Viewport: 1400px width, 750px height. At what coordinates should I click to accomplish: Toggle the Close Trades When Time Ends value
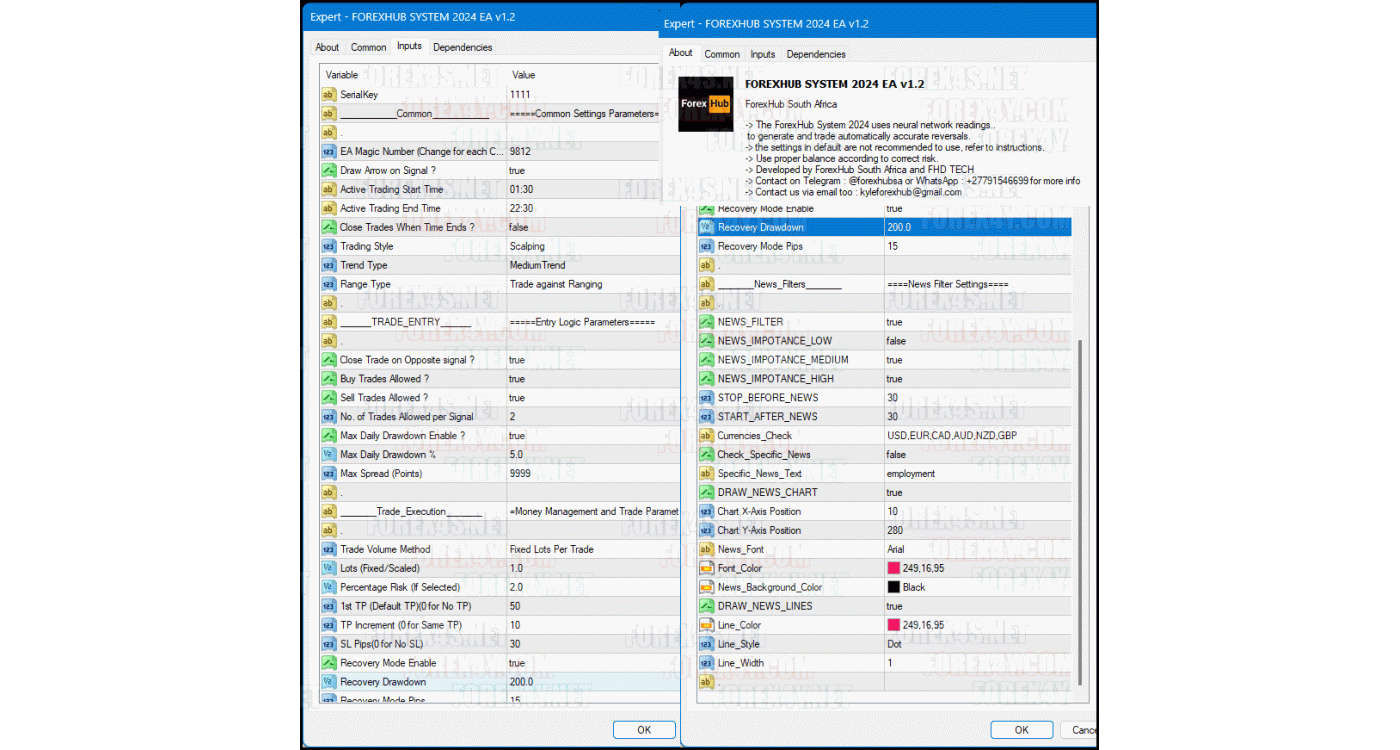[x=519, y=228]
